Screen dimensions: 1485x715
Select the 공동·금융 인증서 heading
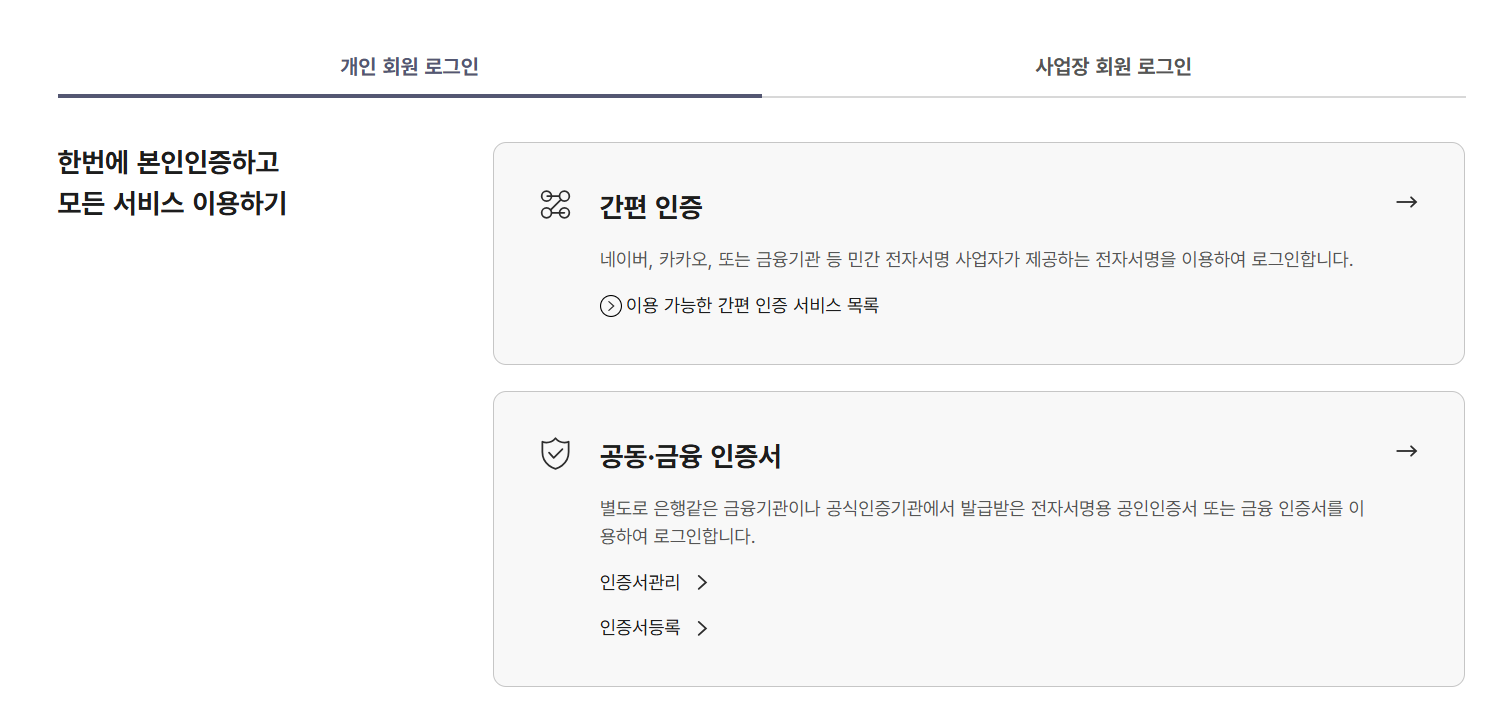(690, 457)
